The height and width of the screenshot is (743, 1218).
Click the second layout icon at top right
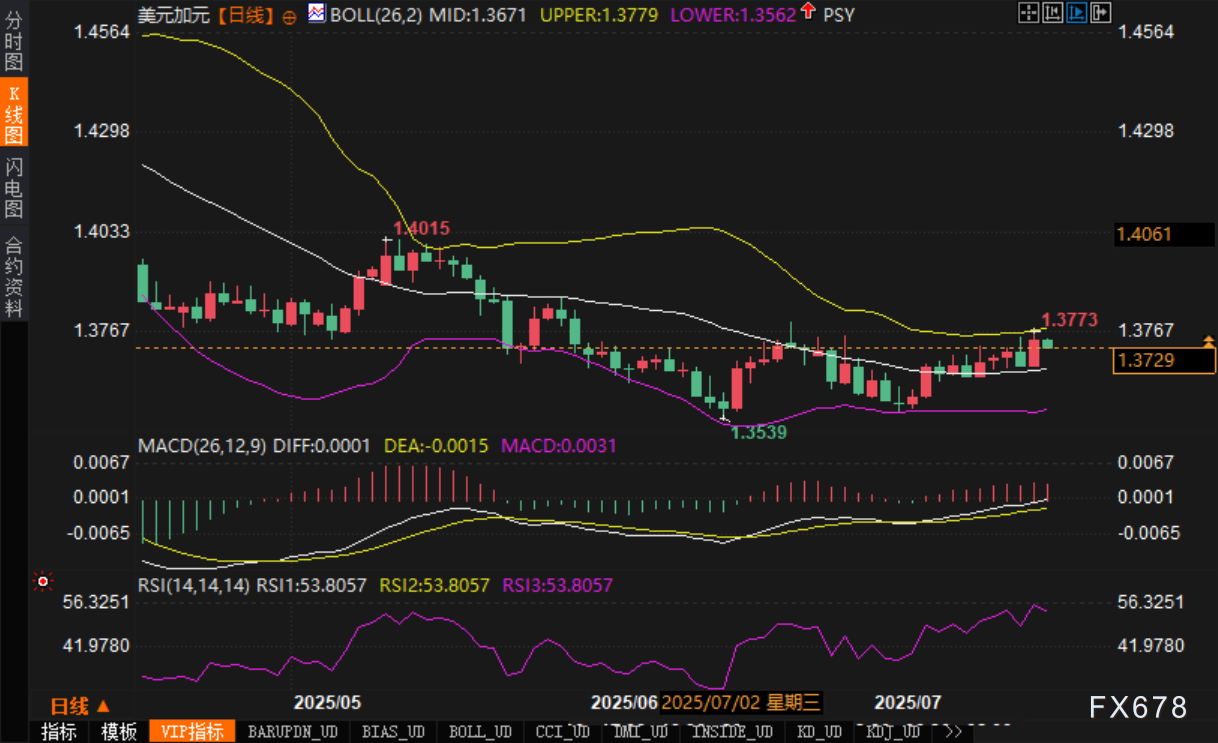point(1051,13)
